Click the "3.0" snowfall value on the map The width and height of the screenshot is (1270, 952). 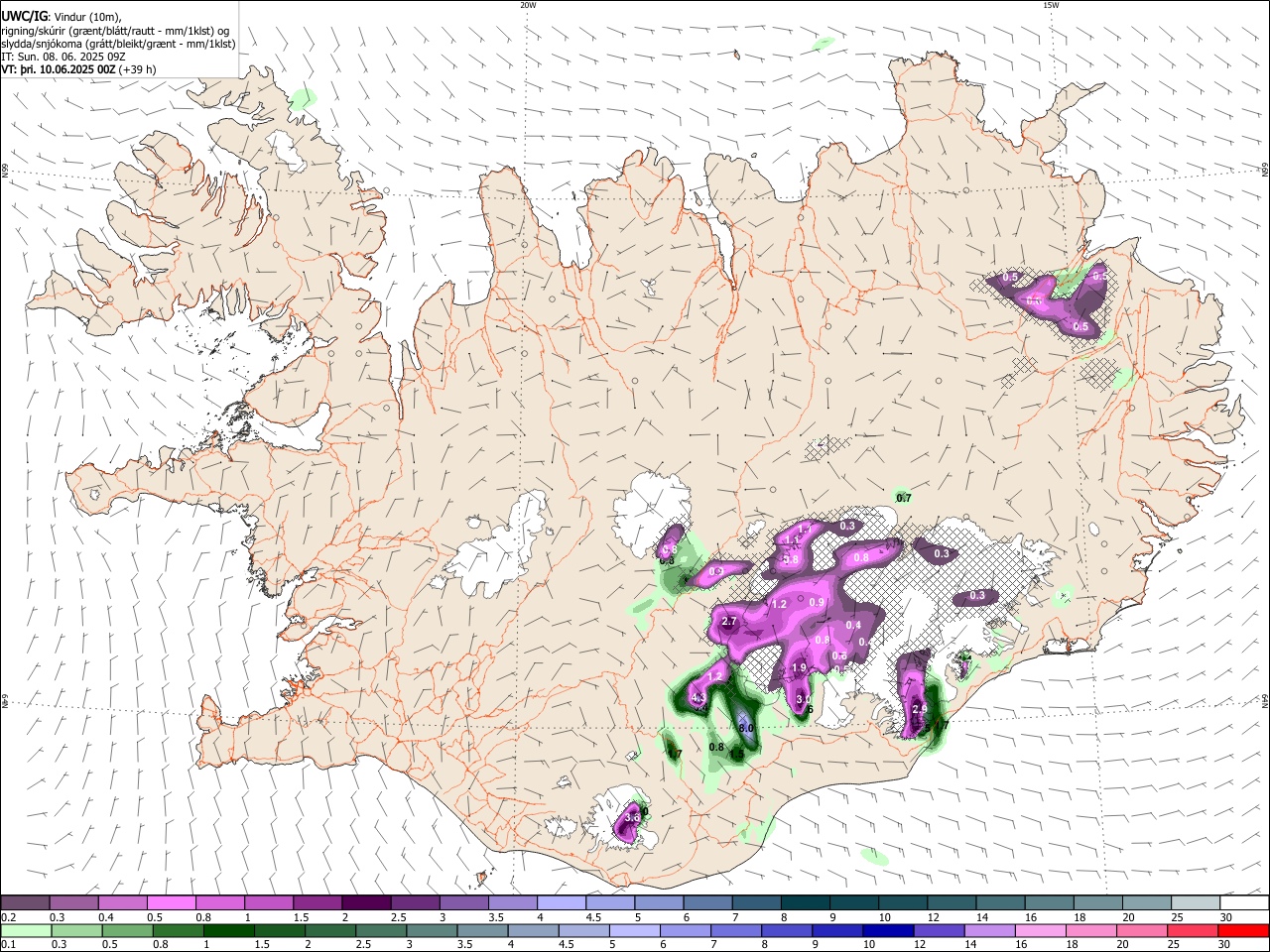click(804, 700)
